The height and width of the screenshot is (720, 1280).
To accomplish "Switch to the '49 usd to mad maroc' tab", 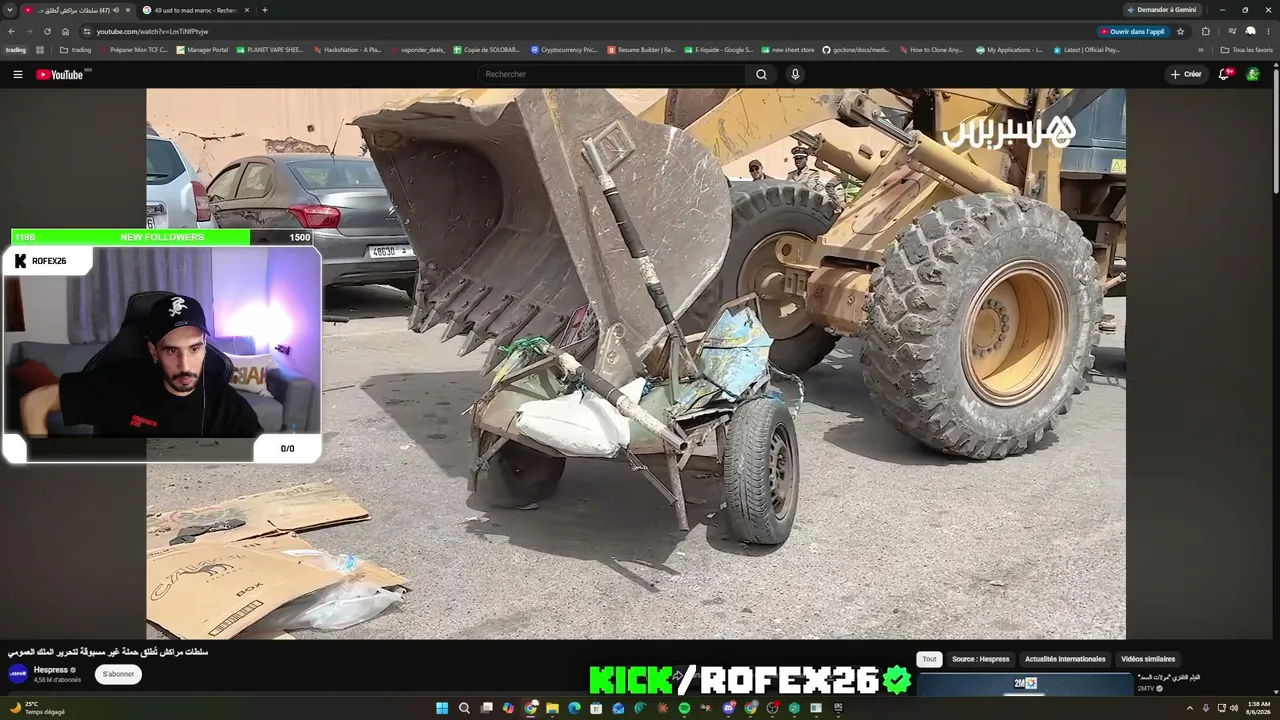I will tap(197, 10).
